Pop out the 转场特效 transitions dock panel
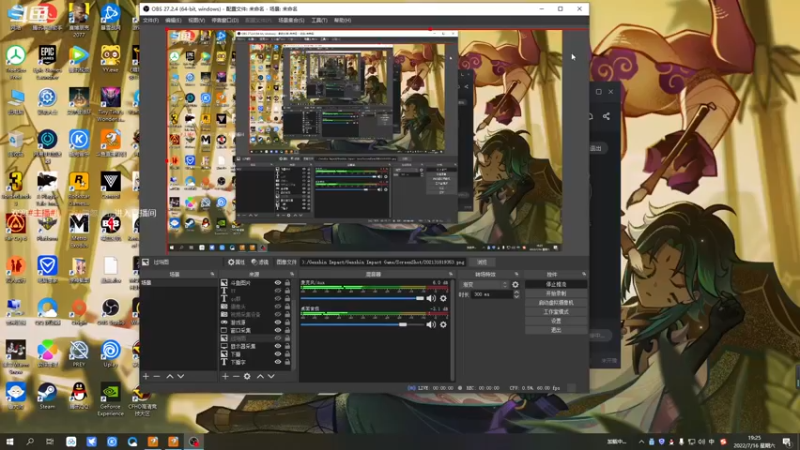The width and height of the screenshot is (800, 450). (516, 274)
